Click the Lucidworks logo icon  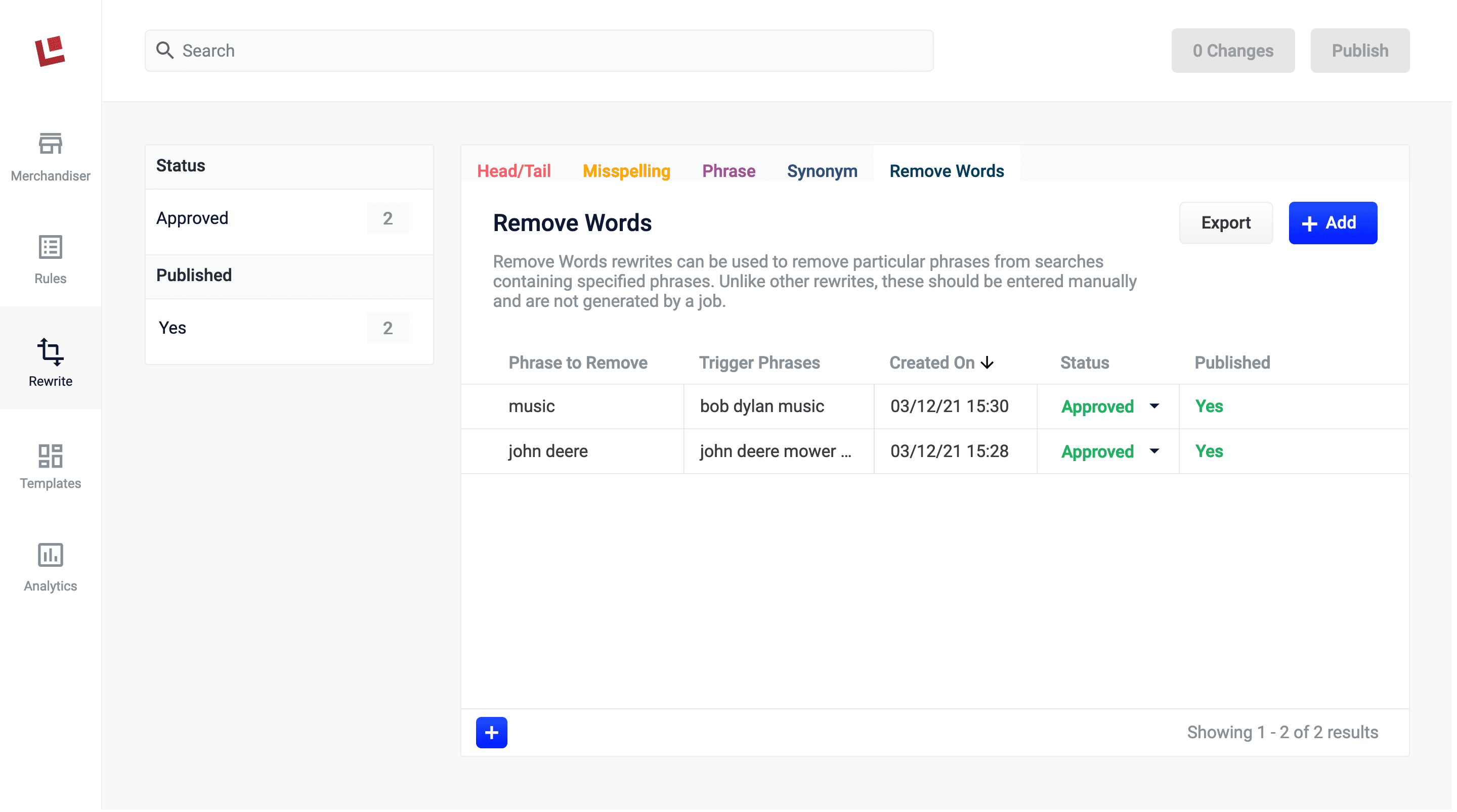pyautogui.click(x=50, y=49)
